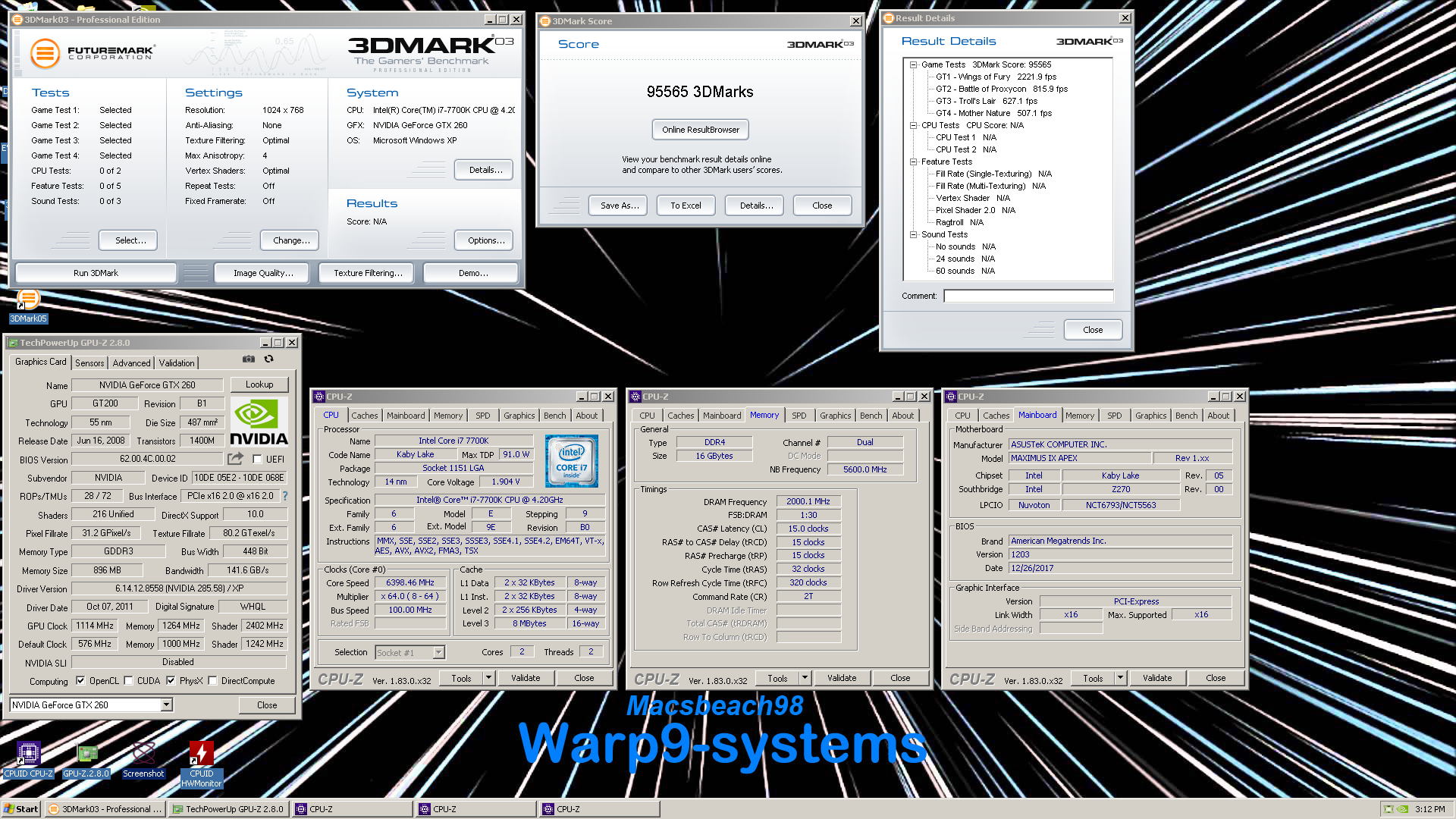Toggle the CUDA checkbox
The image size is (1456, 819).
(128, 680)
